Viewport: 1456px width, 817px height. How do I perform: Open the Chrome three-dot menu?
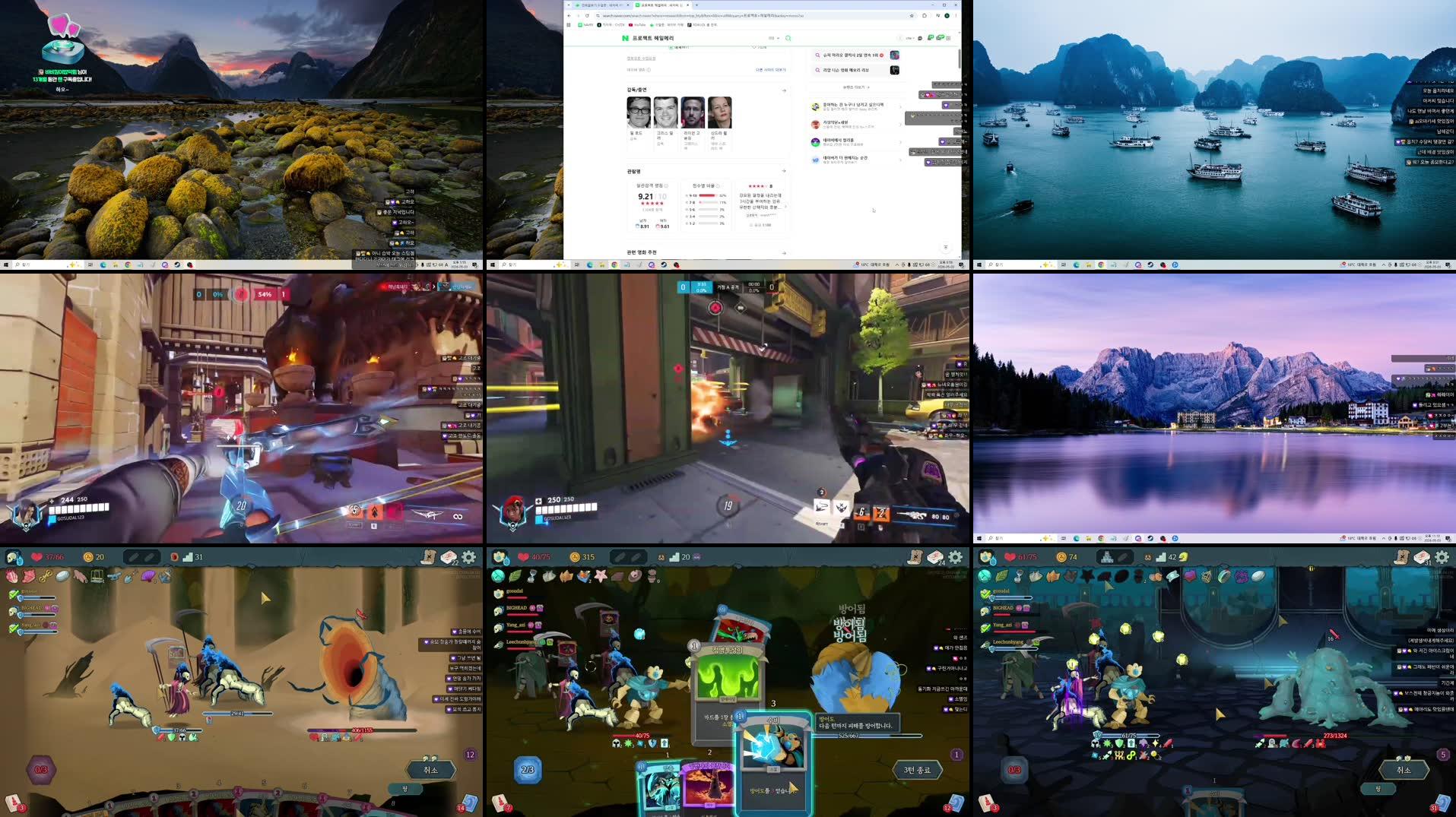click(956, 15)
